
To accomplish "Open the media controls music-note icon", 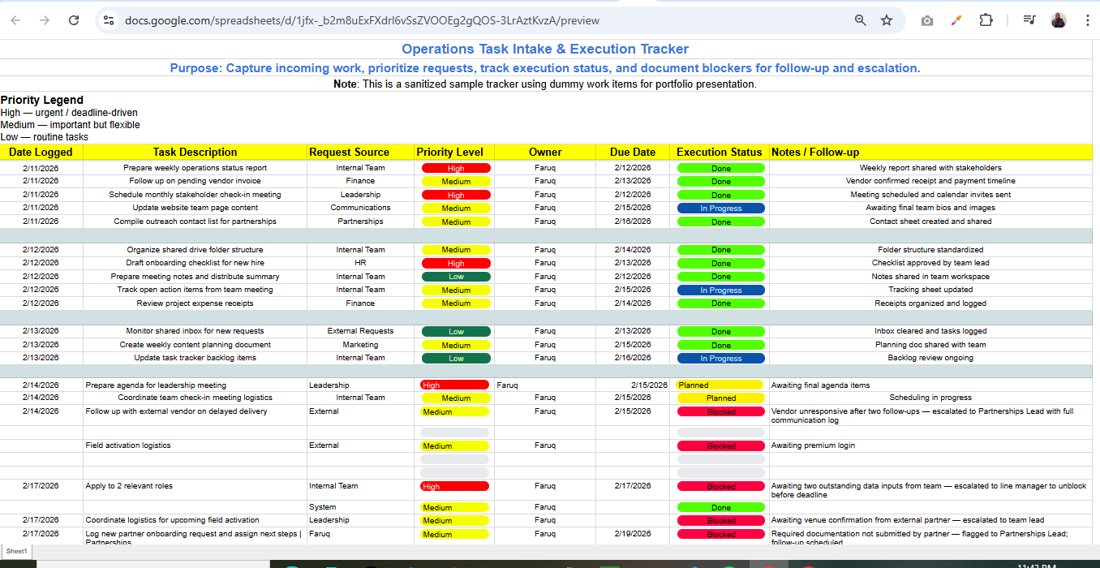I will coord(1029,20).
